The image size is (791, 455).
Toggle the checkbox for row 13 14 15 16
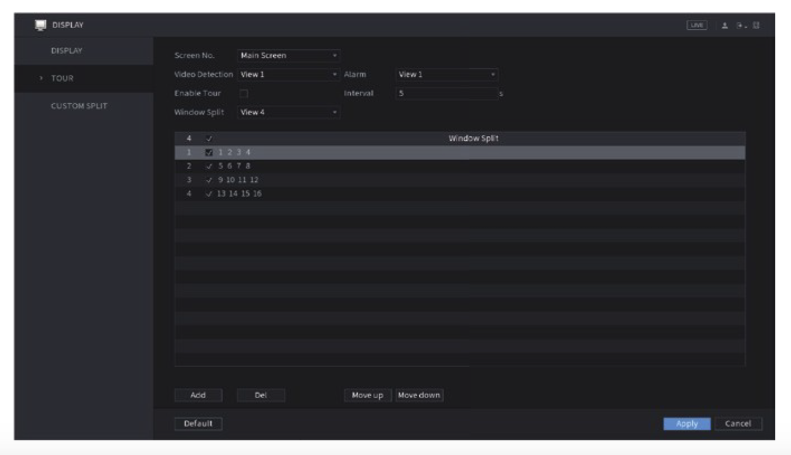click(x=209, y=193)
